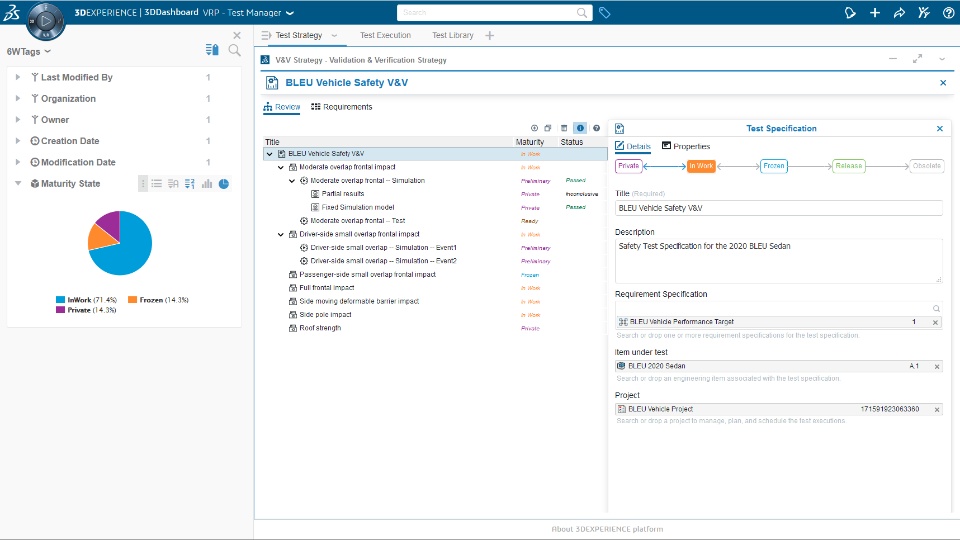Click the InWork legend color swatch
Screen dimensions: 960x540
point(60,300)
